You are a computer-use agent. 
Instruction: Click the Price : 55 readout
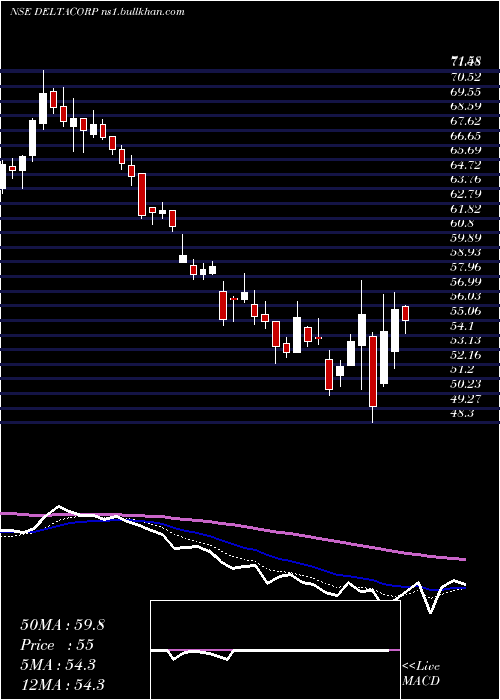click(x=57, y=645)
